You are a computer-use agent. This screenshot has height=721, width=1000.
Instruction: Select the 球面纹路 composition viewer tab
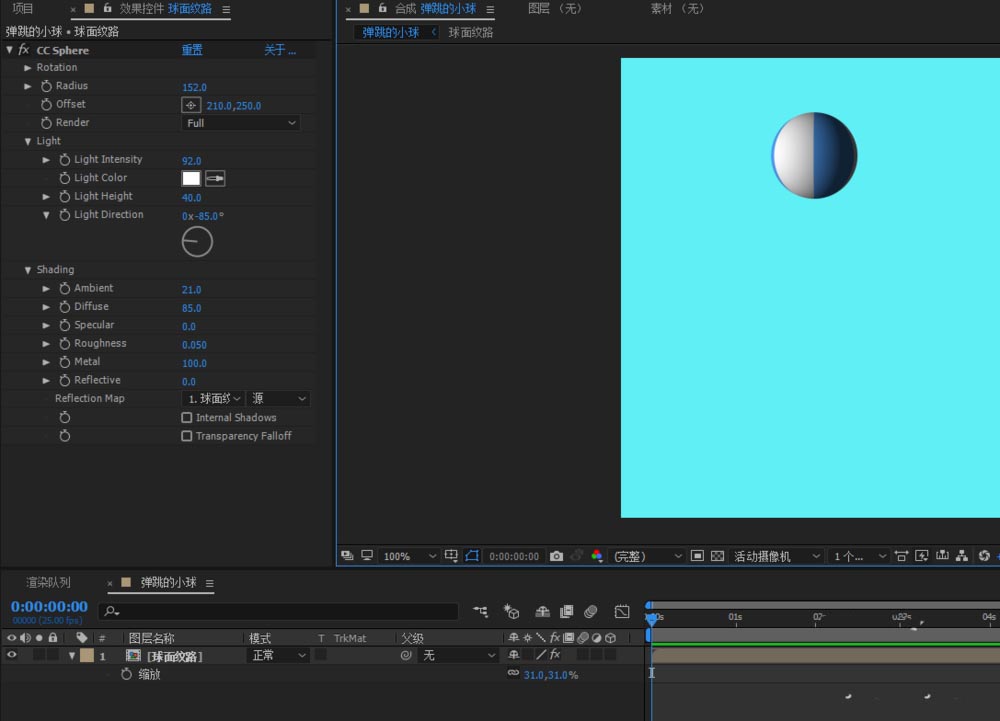coord(470,32)
